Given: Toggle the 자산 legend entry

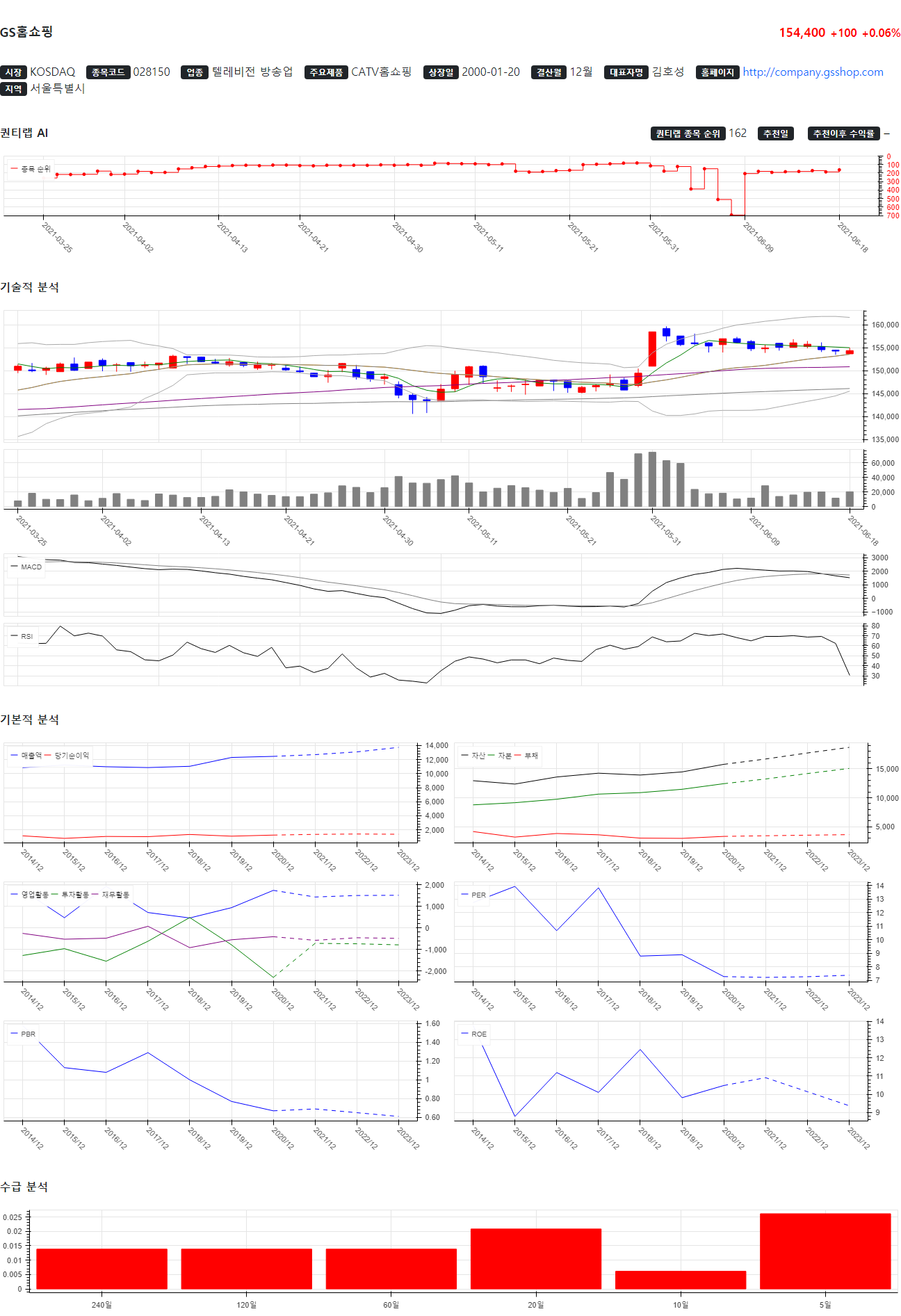Looking at the screenshot, I should coord(473,755).
